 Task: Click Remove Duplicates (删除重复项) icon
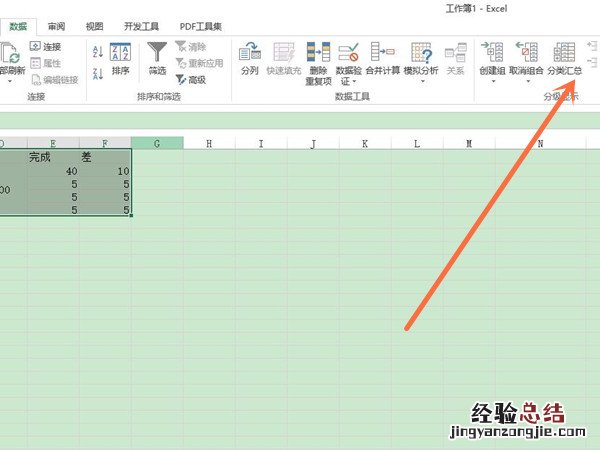(x=318, y=53)
